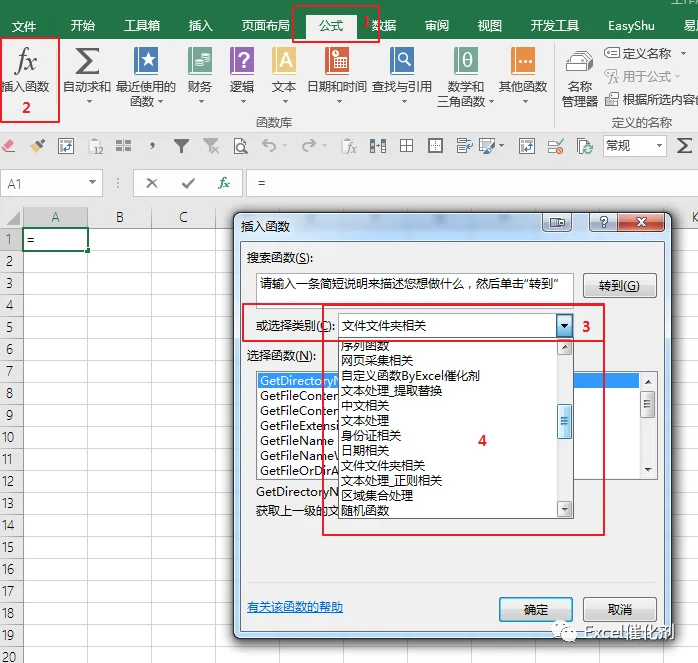Click the confirm checkmark in formula bar

tap(188, 183)
